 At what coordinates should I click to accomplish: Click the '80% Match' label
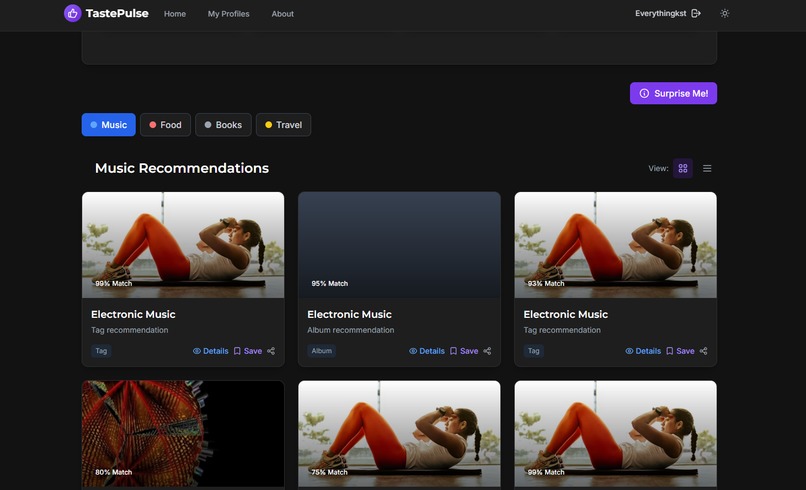(114, 472)
